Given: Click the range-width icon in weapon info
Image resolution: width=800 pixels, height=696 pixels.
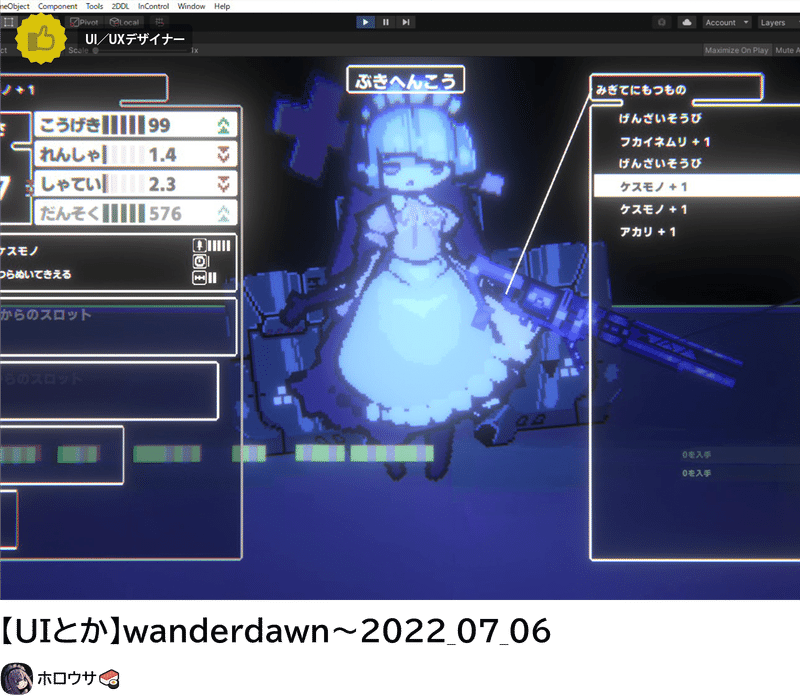Looking at the screenshot, I should click(199, 278).
